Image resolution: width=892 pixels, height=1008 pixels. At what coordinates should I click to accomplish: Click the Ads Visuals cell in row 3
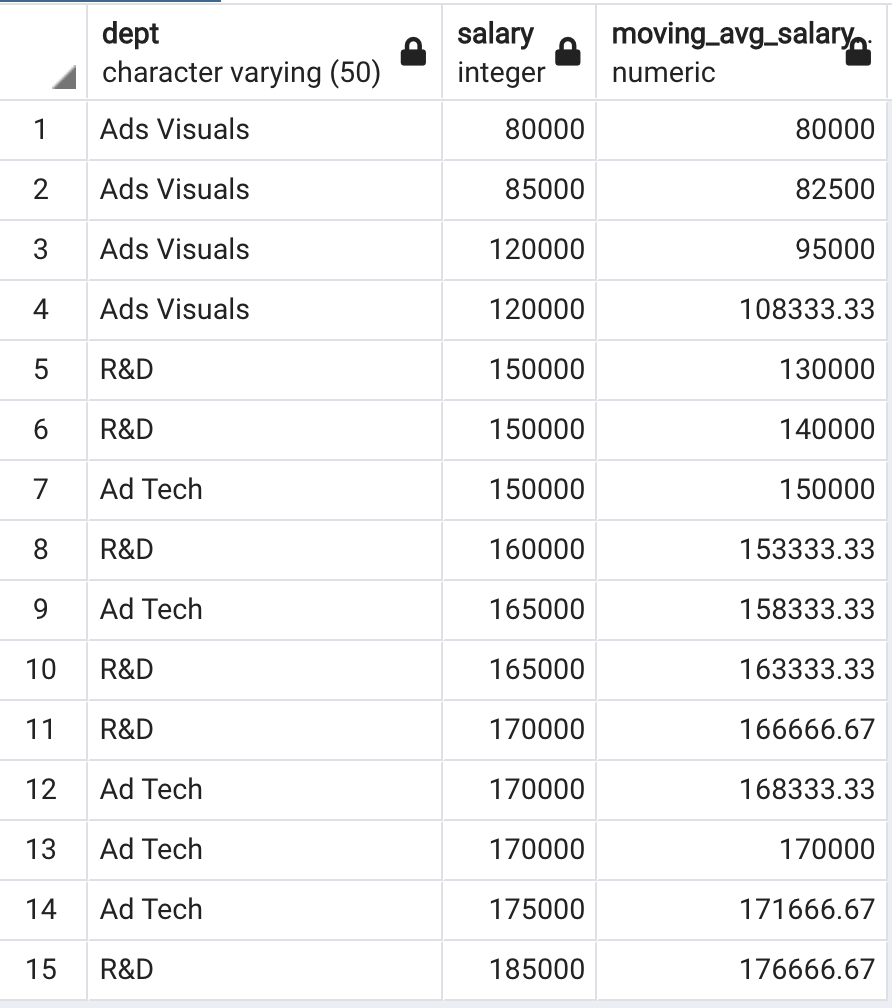tap(264, 249)
